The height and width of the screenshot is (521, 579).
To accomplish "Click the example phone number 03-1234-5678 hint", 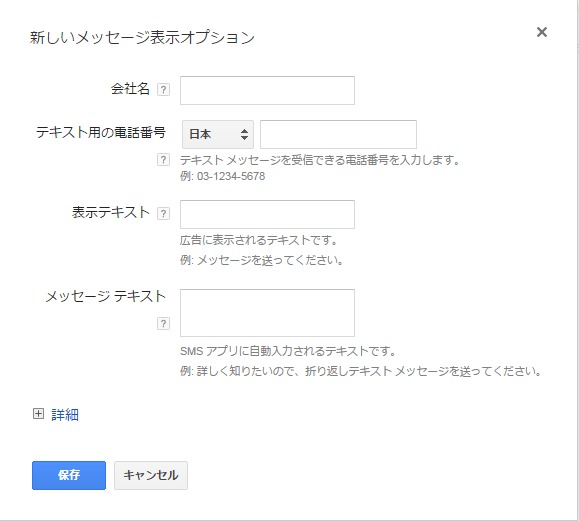I will point(231,176).
